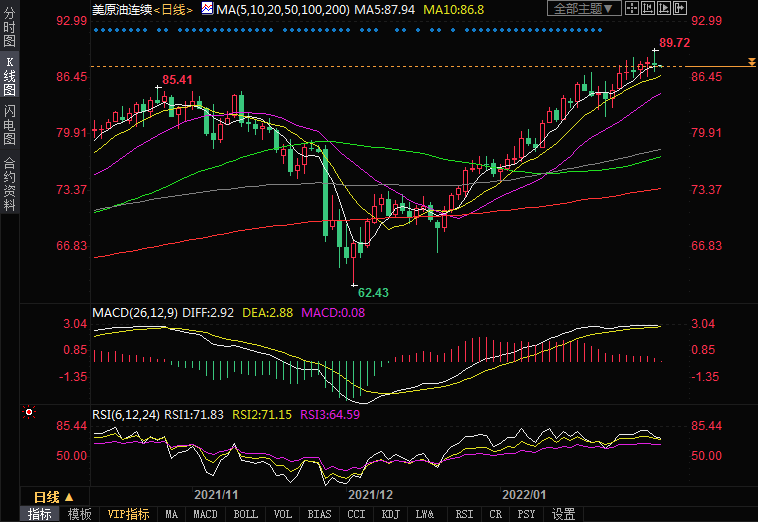
Task: Select the 模板 tab at the bottom
Action: (x=79, y=514)
